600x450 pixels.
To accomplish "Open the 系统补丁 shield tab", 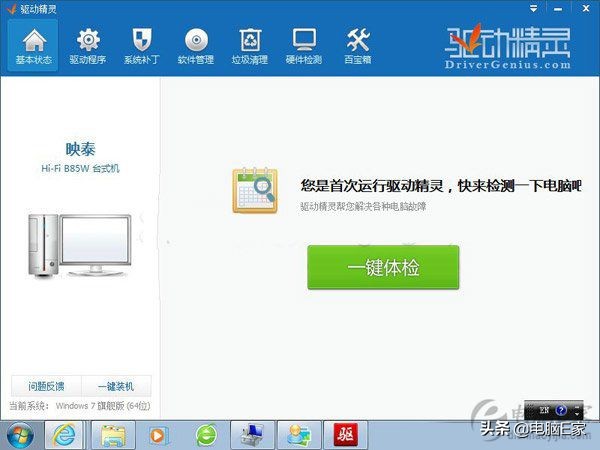I will [x=142, y=46].
